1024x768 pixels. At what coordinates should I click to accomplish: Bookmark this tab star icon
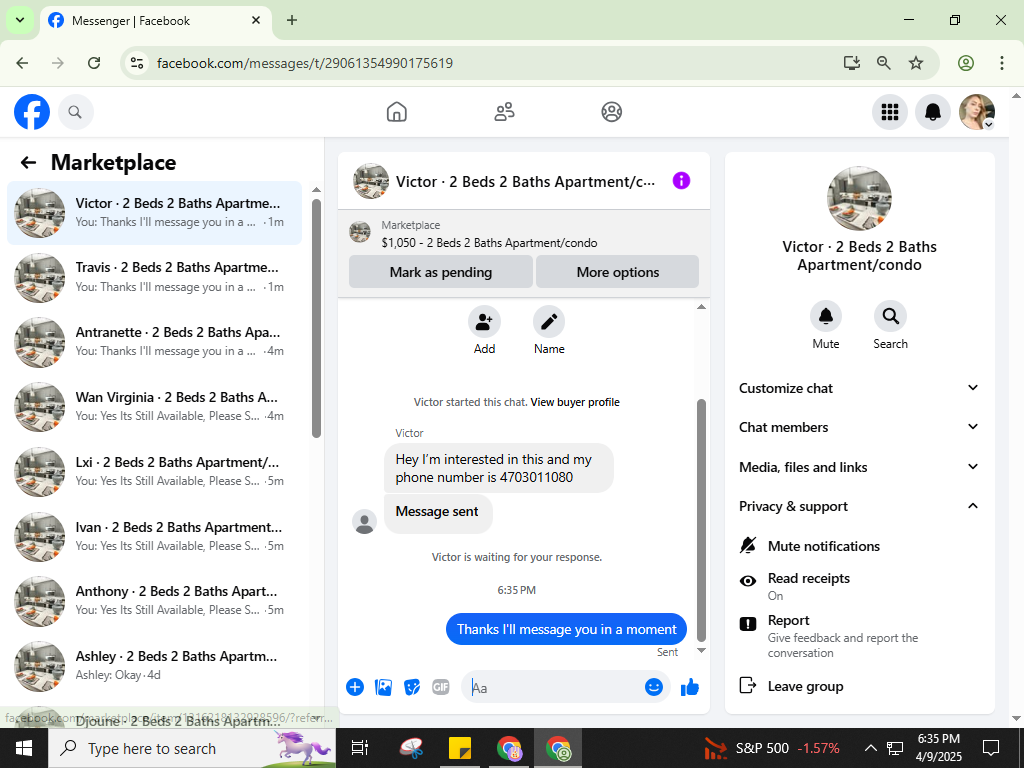[916, 63]
